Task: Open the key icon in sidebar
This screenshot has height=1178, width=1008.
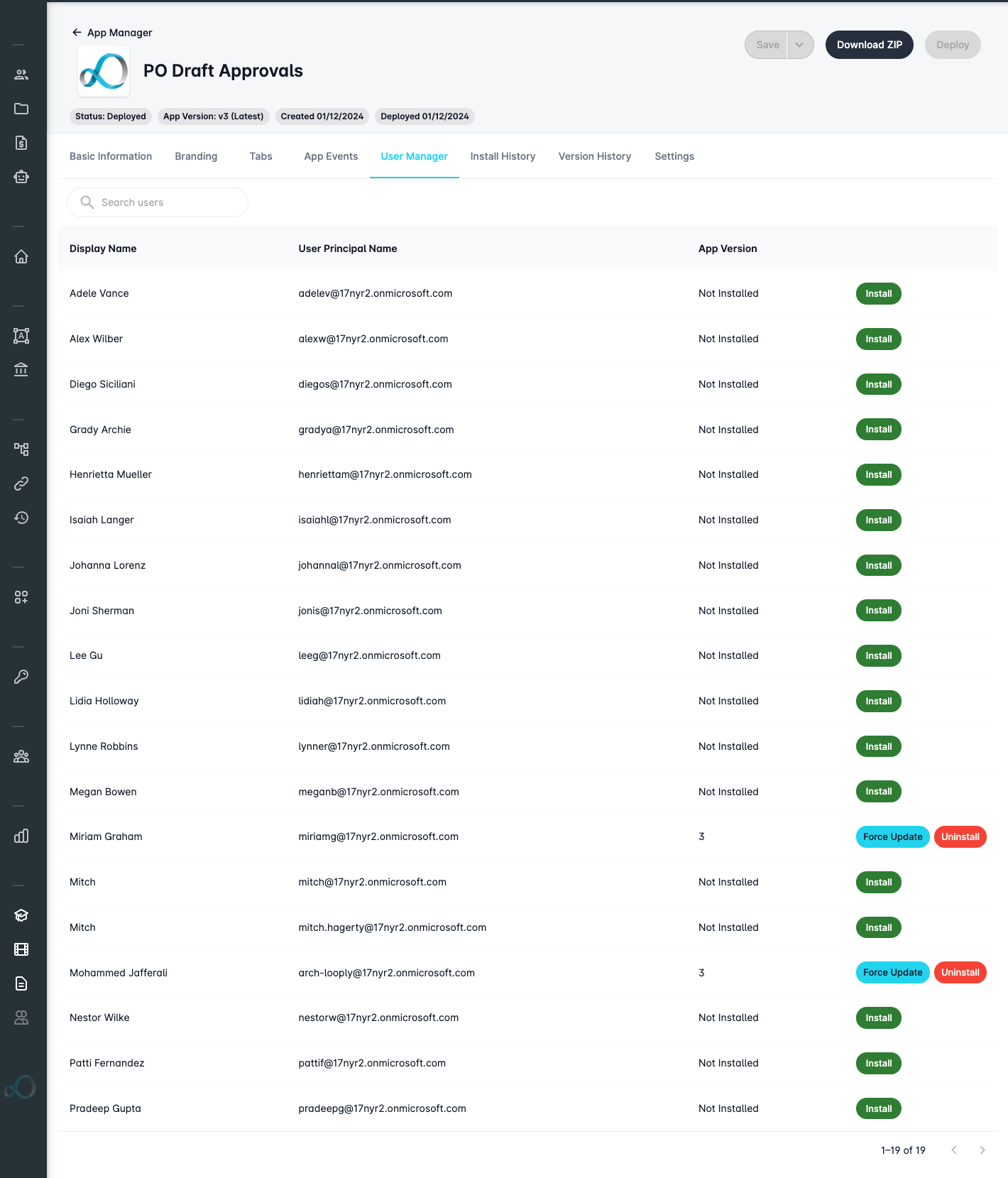Action: [21, 677]
